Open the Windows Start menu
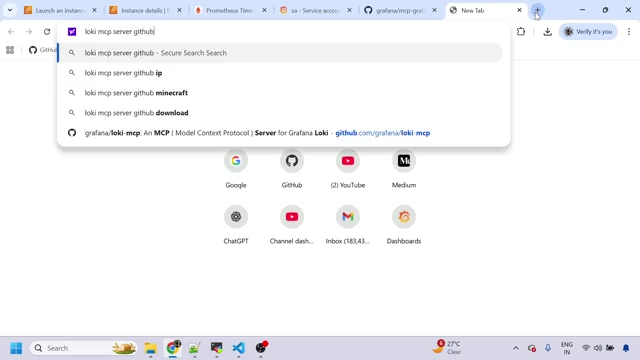Screen dimensions: 640x360 coord(16,348)
